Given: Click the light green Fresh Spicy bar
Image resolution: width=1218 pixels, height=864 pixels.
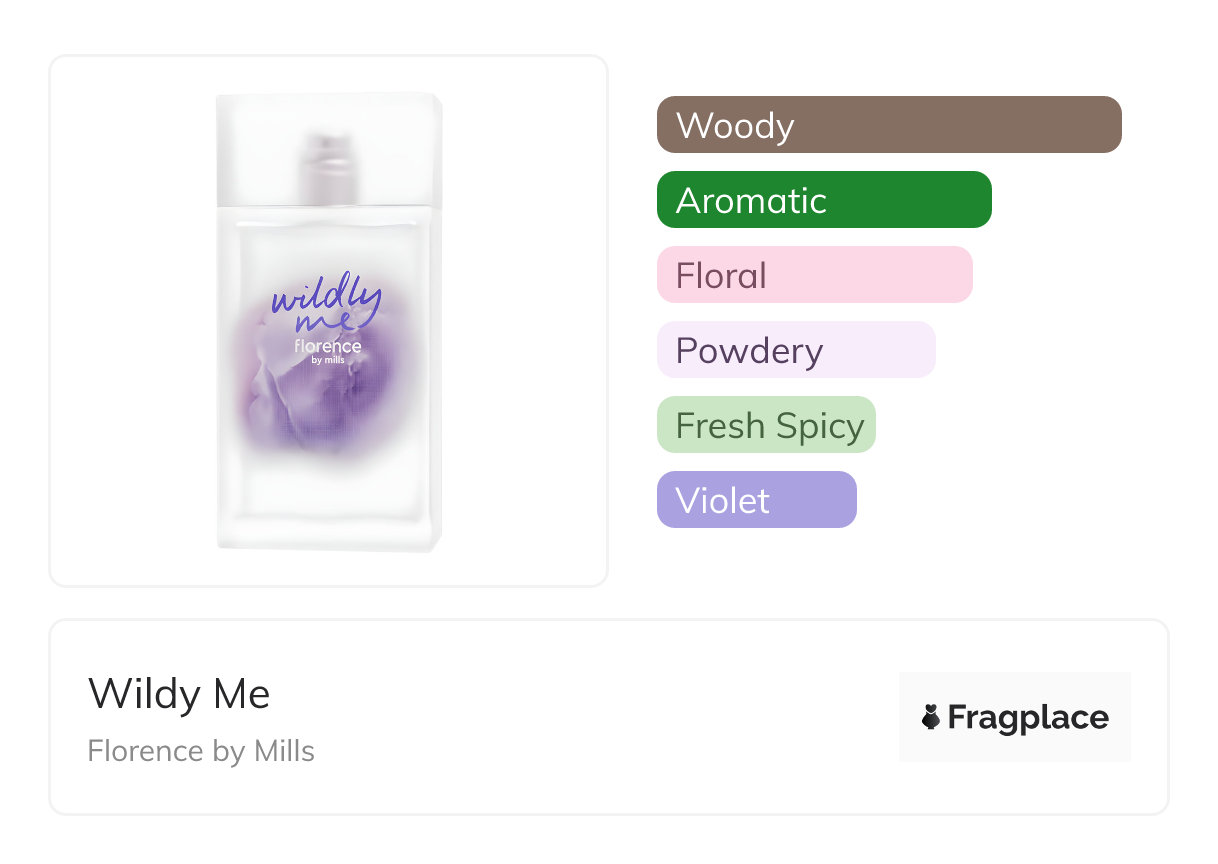Looking at the screenshot, I should (x=766, y=425).
